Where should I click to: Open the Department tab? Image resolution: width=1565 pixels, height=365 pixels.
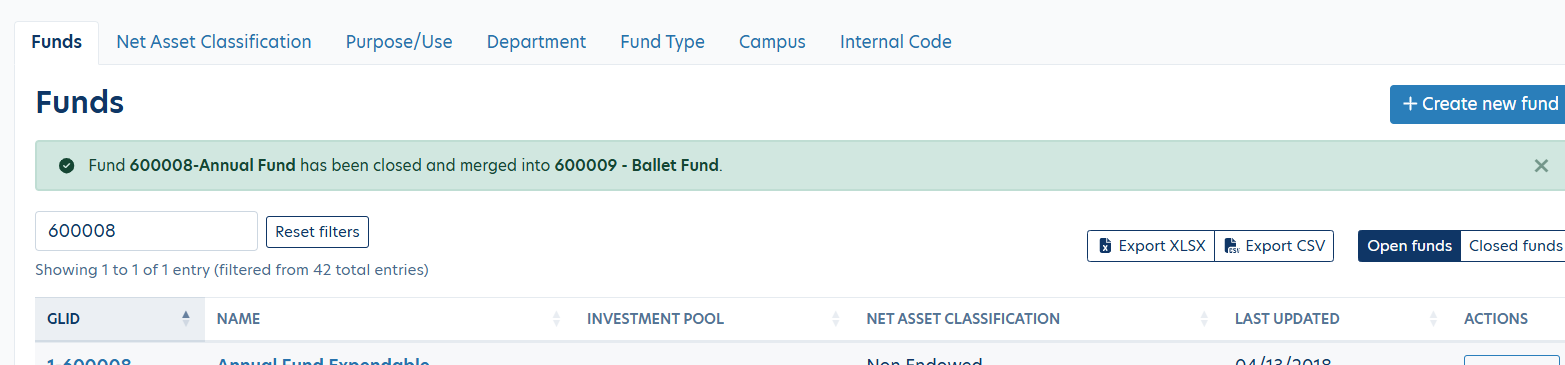pos(536,42)
